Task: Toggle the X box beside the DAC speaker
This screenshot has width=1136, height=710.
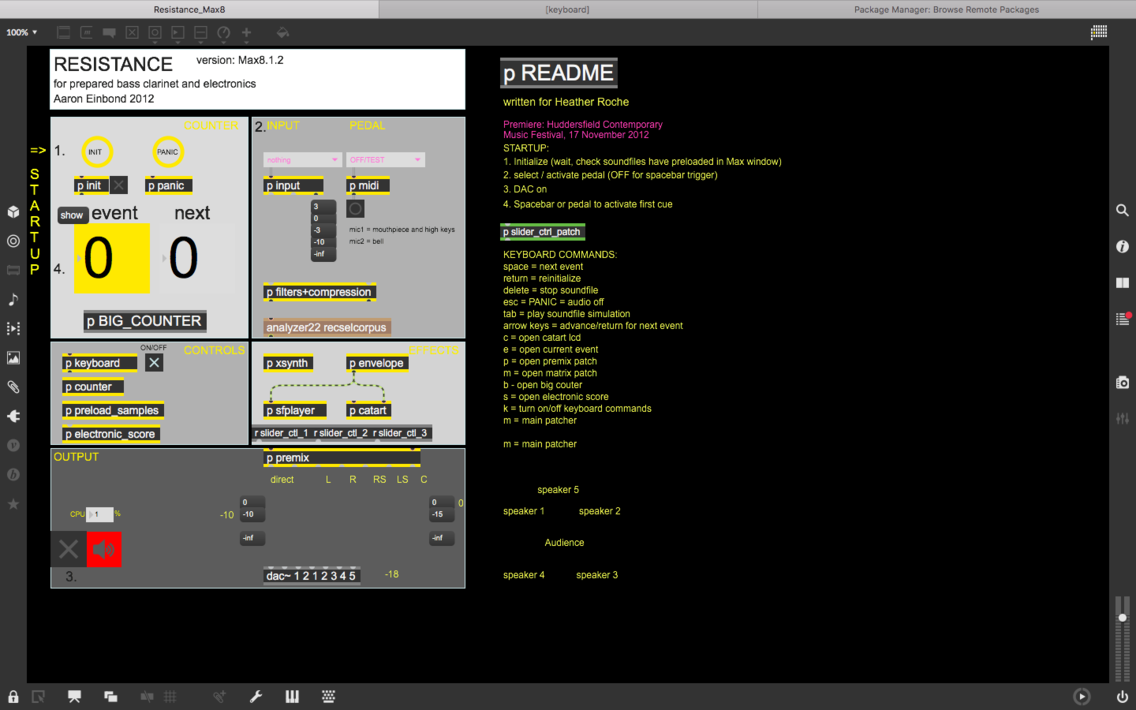Action: pos(68,549)
